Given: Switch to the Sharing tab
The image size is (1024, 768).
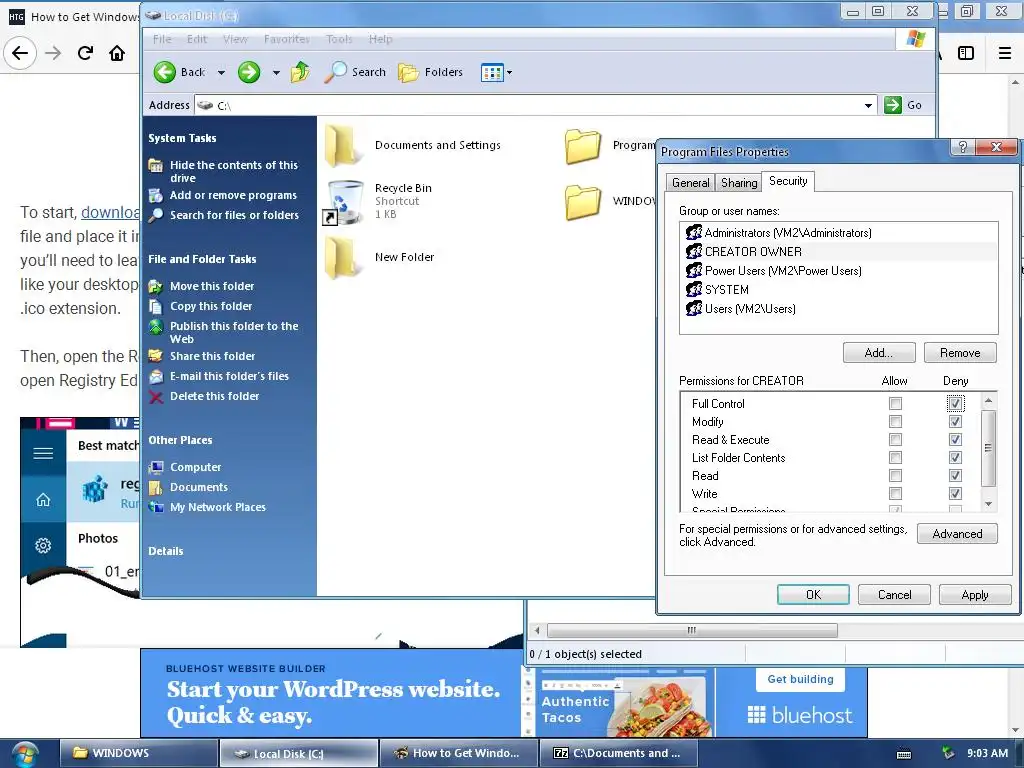Looking at the screenshot, I should (739, 183).
